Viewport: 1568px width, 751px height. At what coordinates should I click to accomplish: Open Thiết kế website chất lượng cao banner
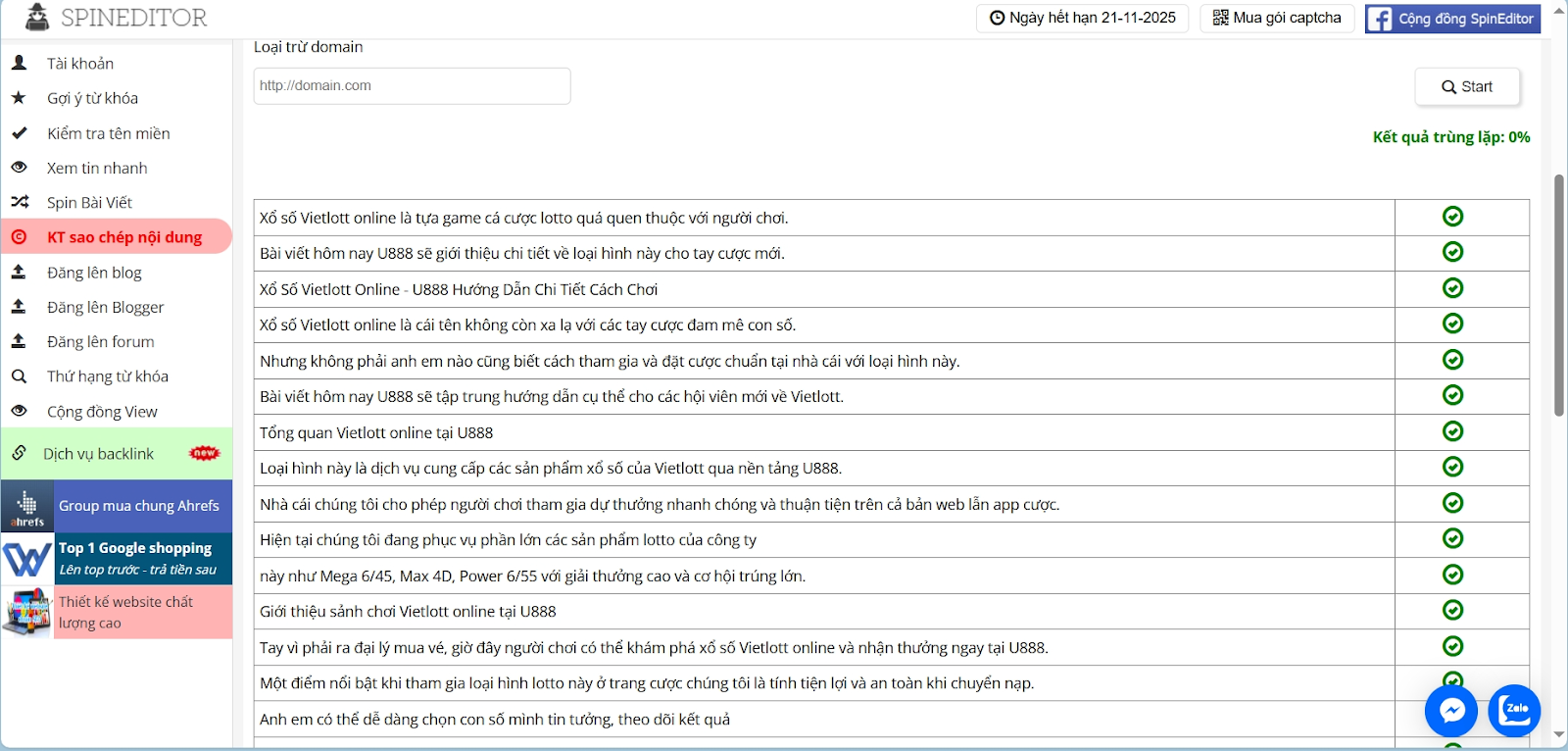[117, 612]
